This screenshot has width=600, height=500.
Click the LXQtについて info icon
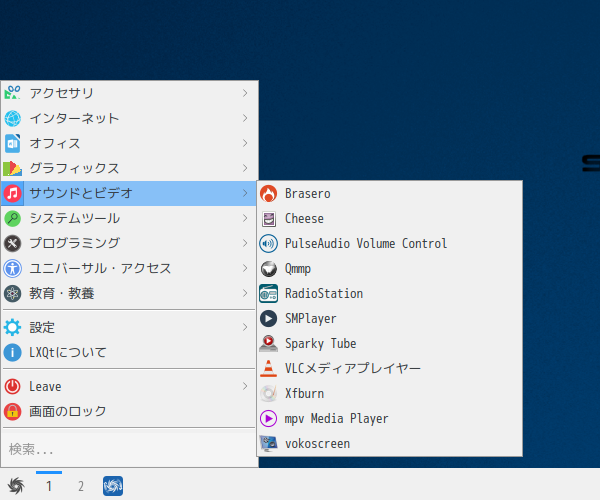pyautogui.click(x=13, y=352)
